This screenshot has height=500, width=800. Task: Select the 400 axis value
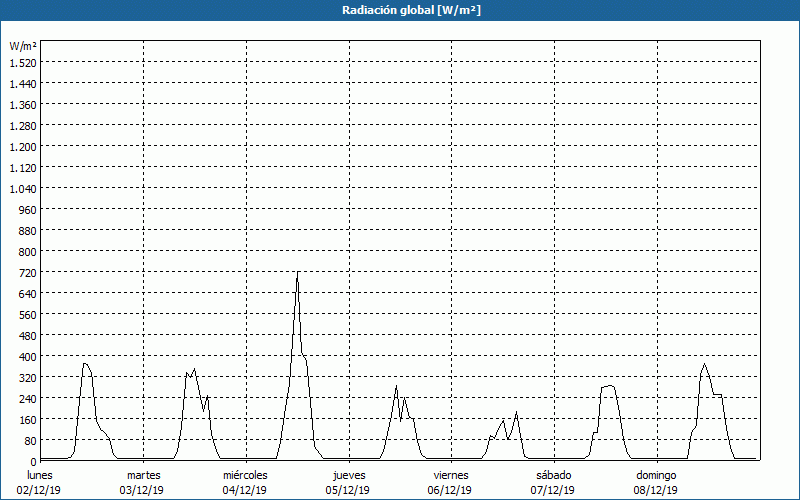28,356
